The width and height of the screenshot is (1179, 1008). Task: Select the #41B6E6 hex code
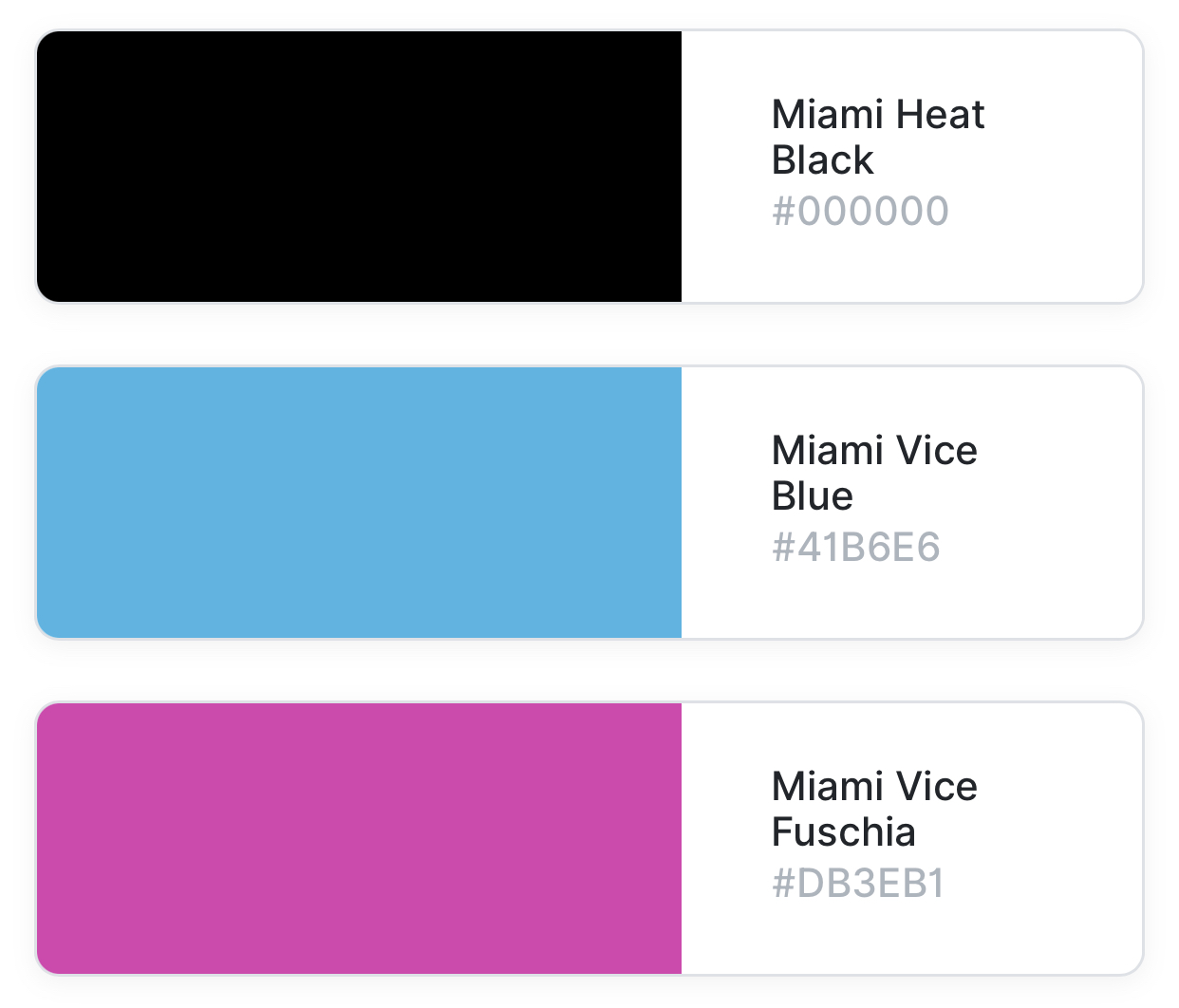(x=856, y=548)
